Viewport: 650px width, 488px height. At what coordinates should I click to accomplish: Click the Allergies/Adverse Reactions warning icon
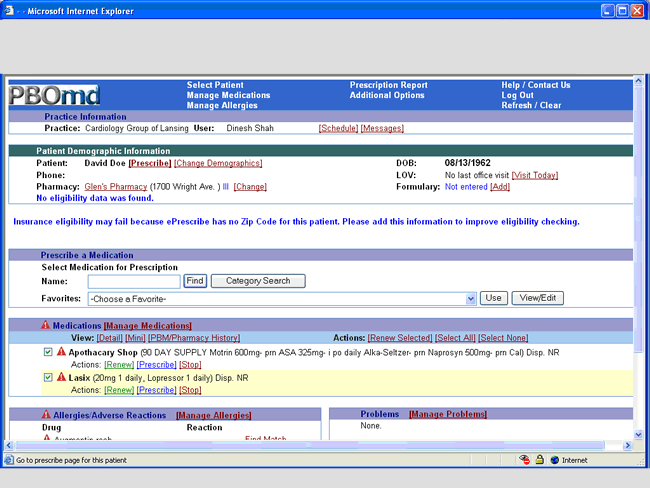pyautogui.click(x=45, y=415)
